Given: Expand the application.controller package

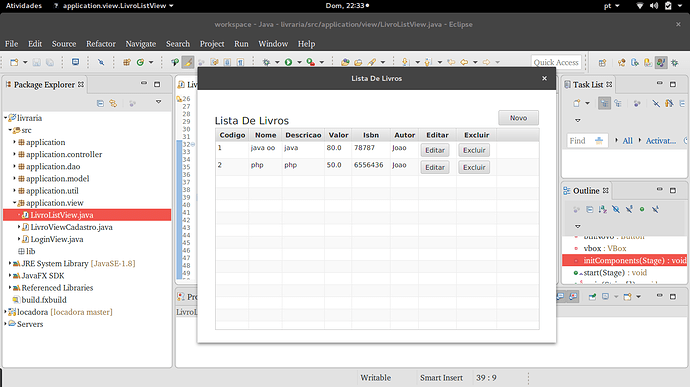Looking at the screenshot, I should click(x=14, y=155).
